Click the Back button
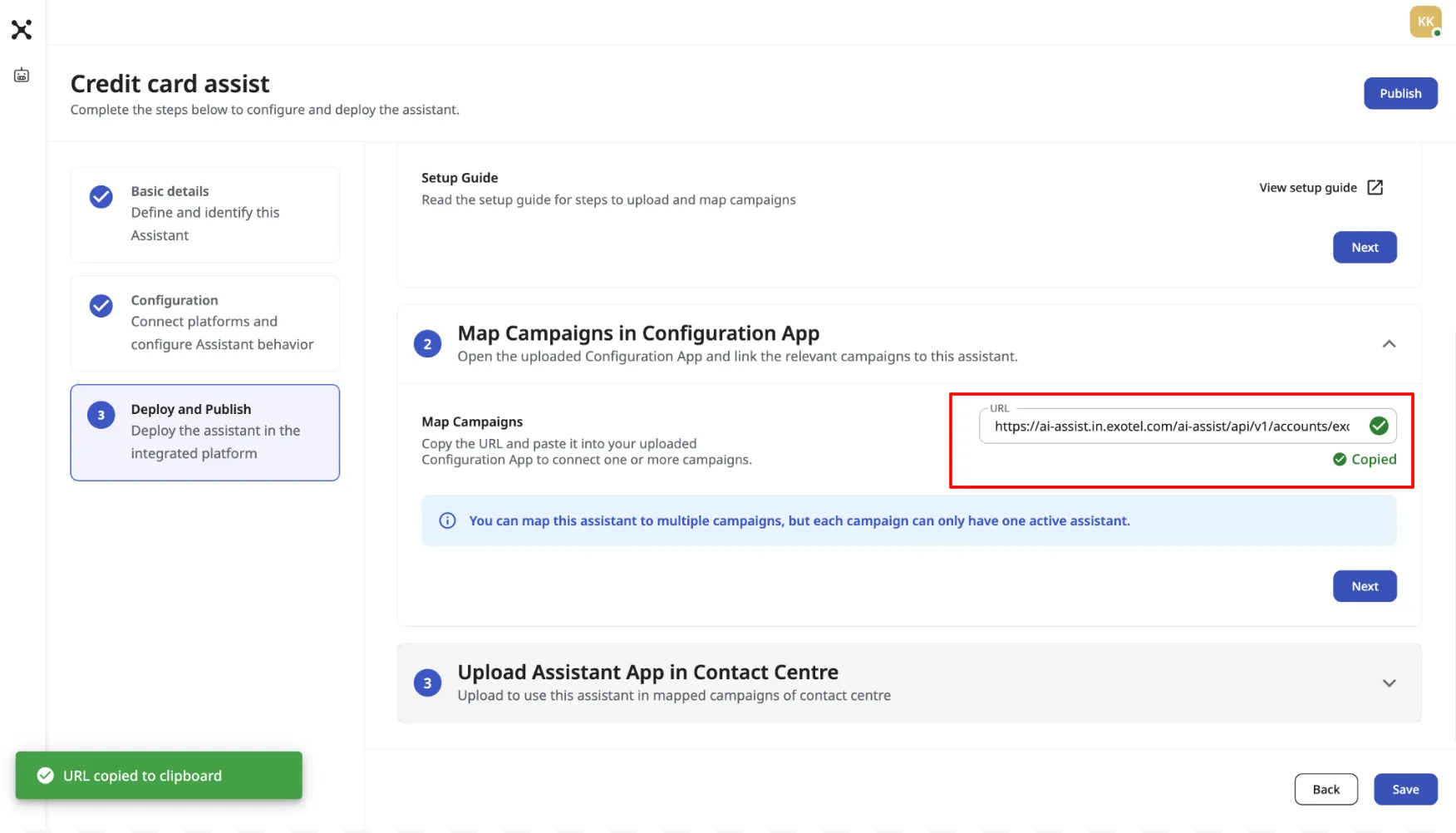The height and width of the screenshot is (833, 1456). click(1326, 789)
